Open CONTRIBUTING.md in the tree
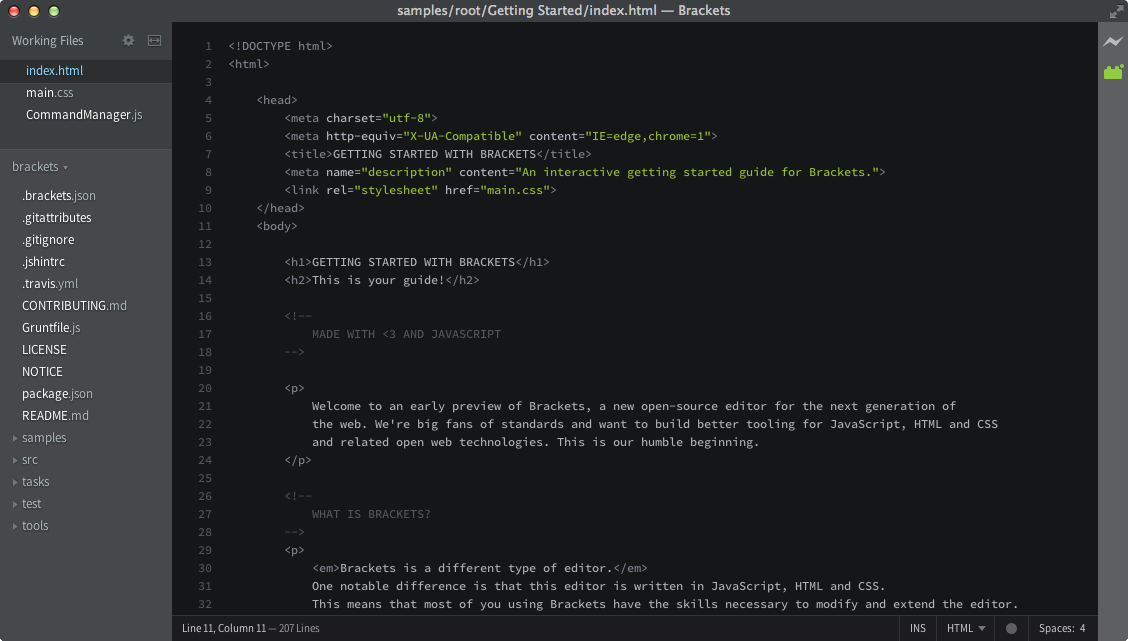The height and width of the screenshot is (641, 1128). 74,306
